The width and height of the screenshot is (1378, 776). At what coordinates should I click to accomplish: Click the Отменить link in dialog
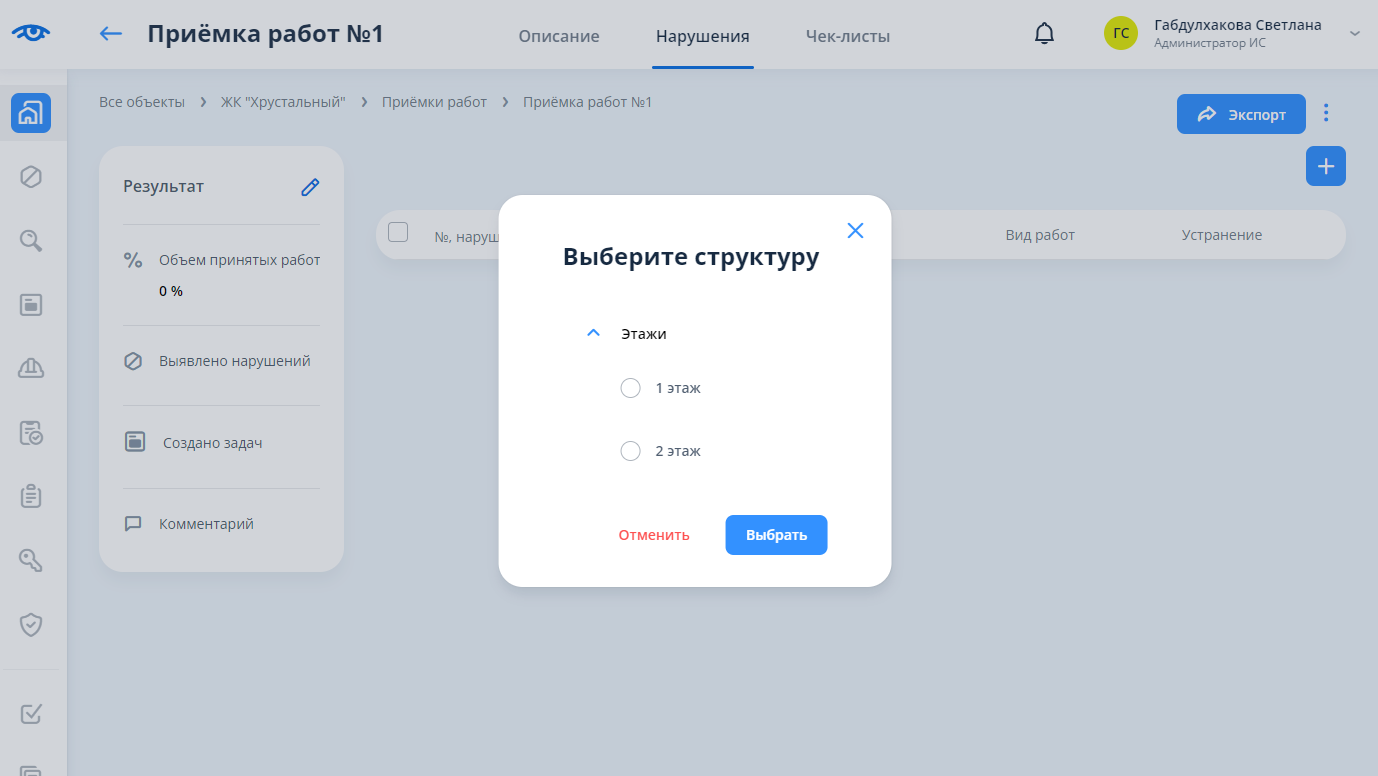click(x=654, y=535)
